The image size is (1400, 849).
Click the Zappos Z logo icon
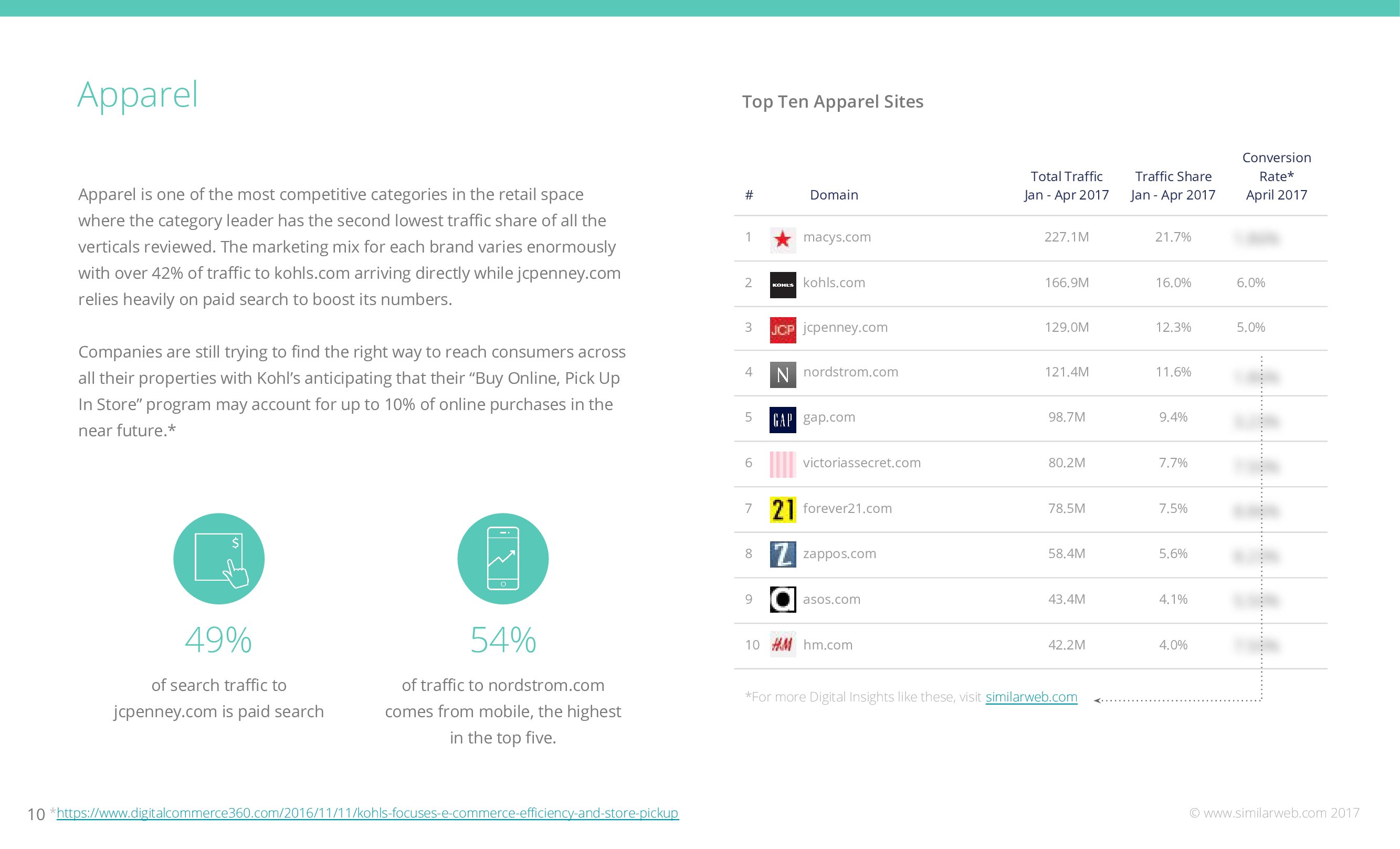pos(782,554)
